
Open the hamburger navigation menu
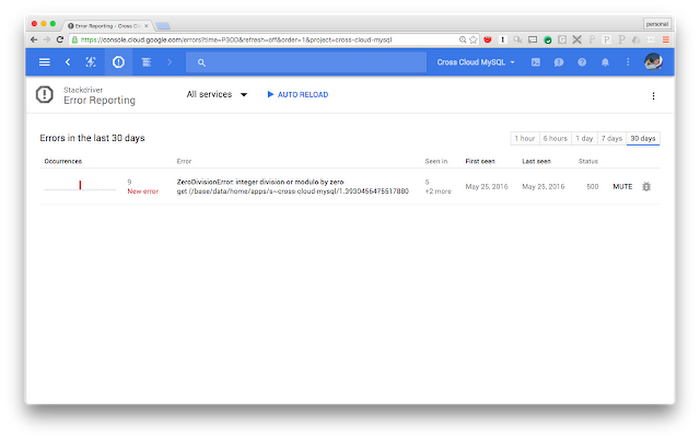click(44, 62)
